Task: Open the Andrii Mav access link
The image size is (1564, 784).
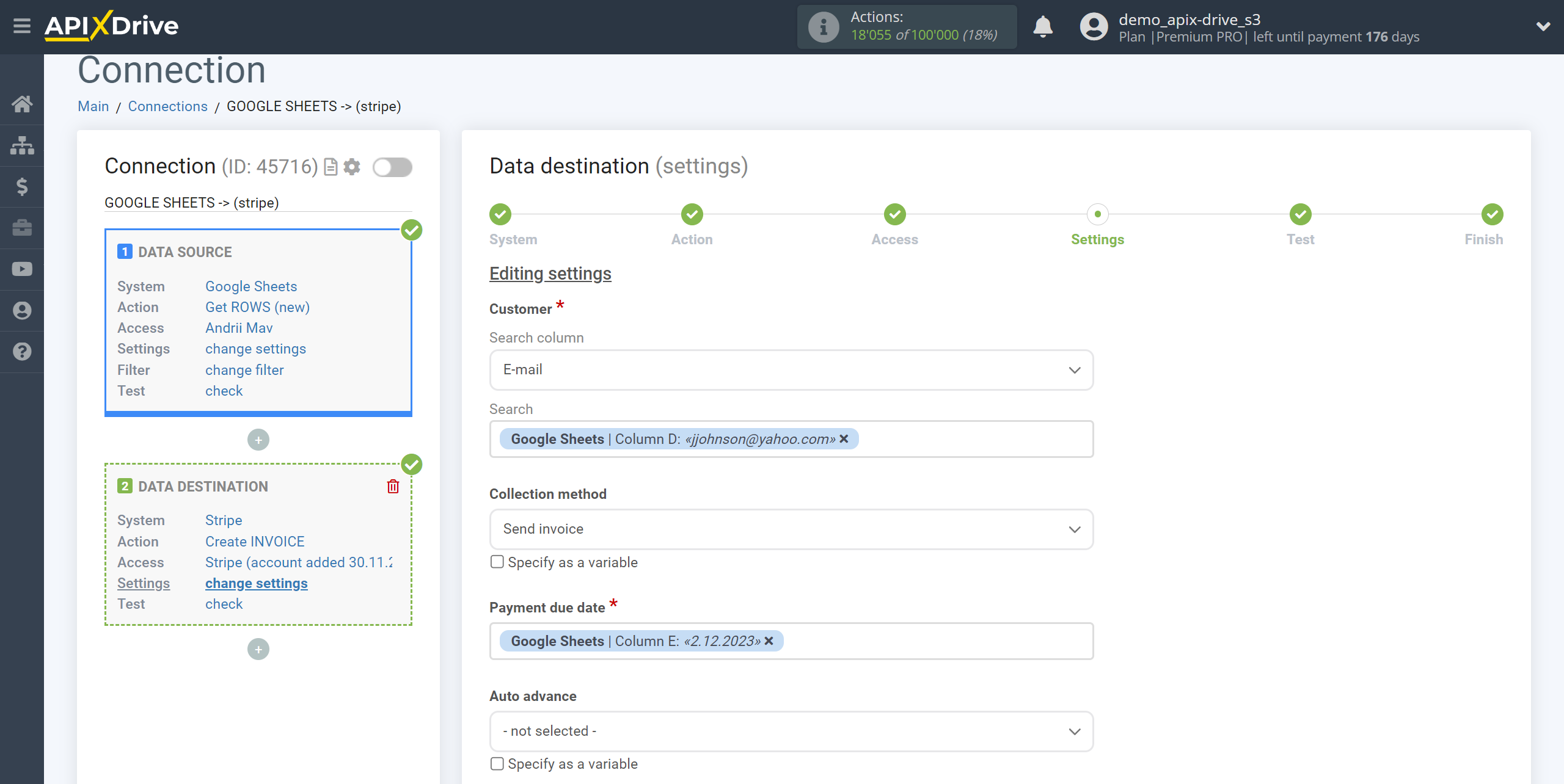Action: (239, 328)
